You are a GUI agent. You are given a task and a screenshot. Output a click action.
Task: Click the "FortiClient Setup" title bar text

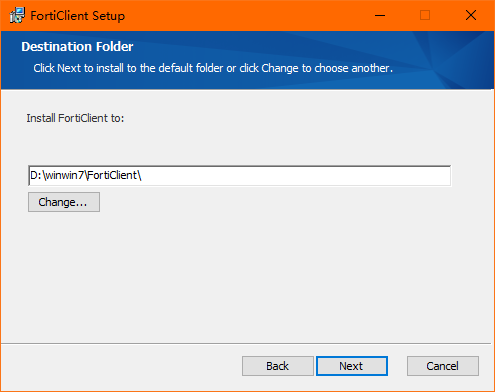[78, 16]
